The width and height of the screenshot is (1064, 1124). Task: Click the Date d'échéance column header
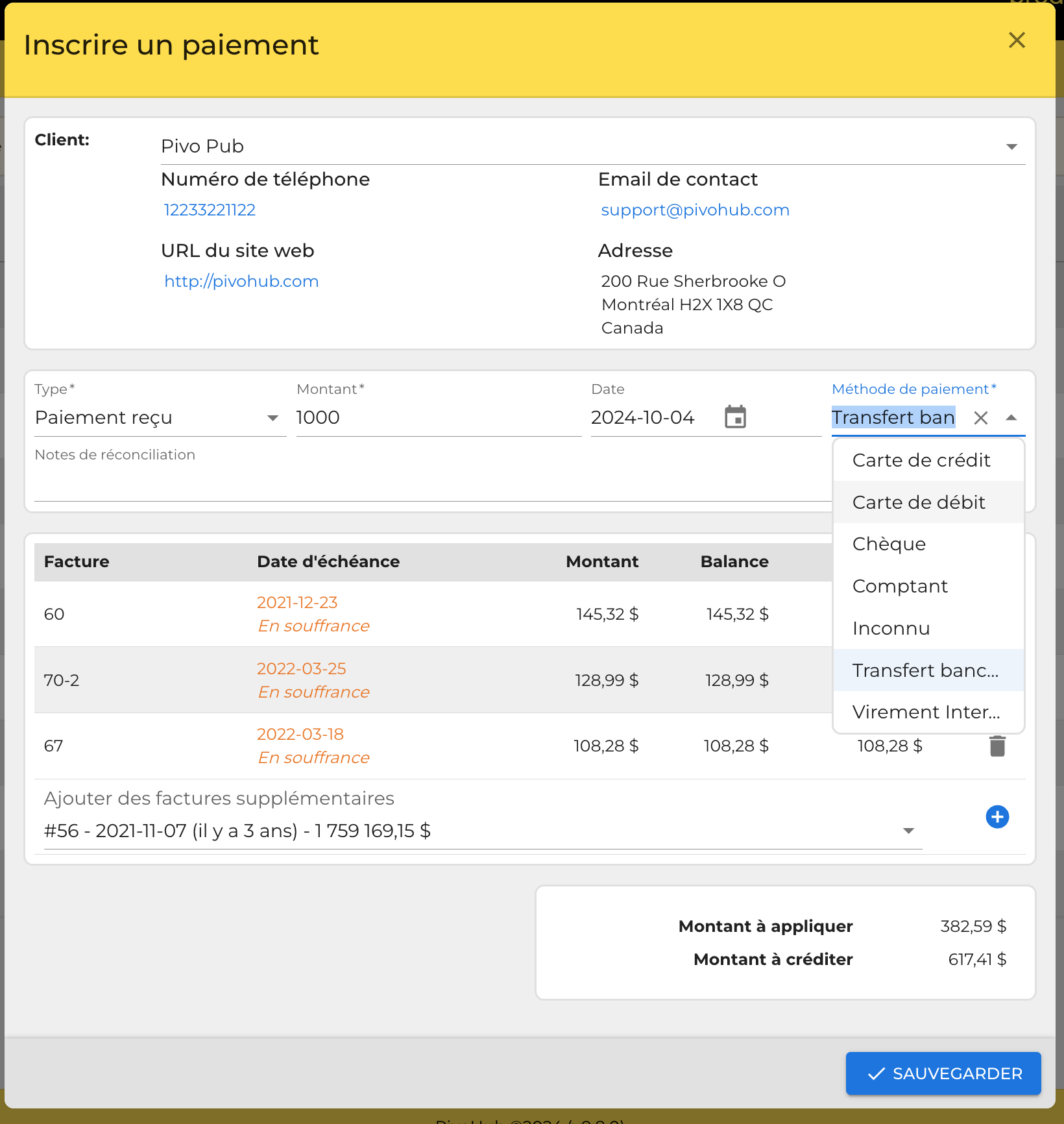click(328, 562)
